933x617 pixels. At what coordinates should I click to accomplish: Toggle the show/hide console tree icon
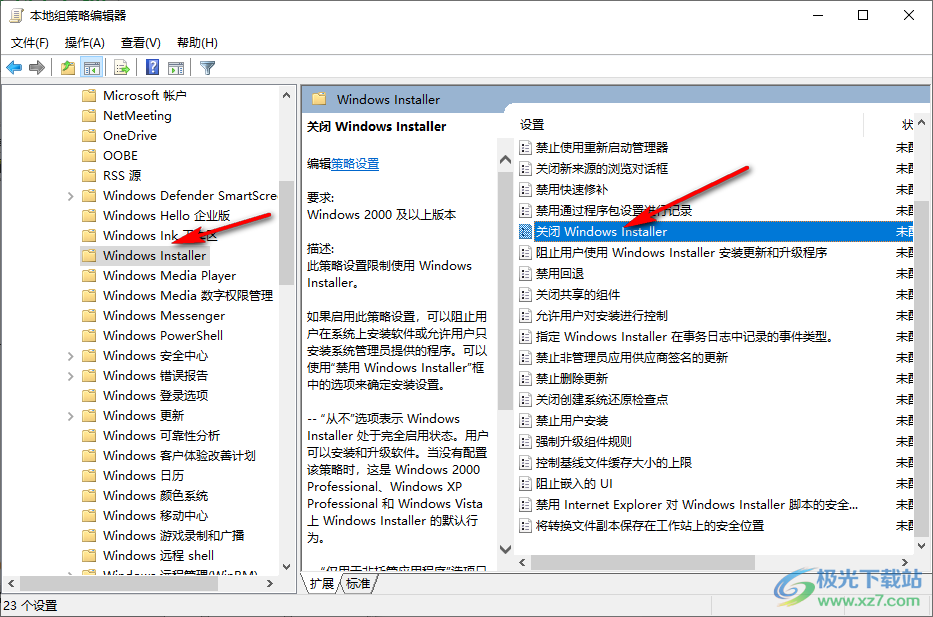point(92,68)
